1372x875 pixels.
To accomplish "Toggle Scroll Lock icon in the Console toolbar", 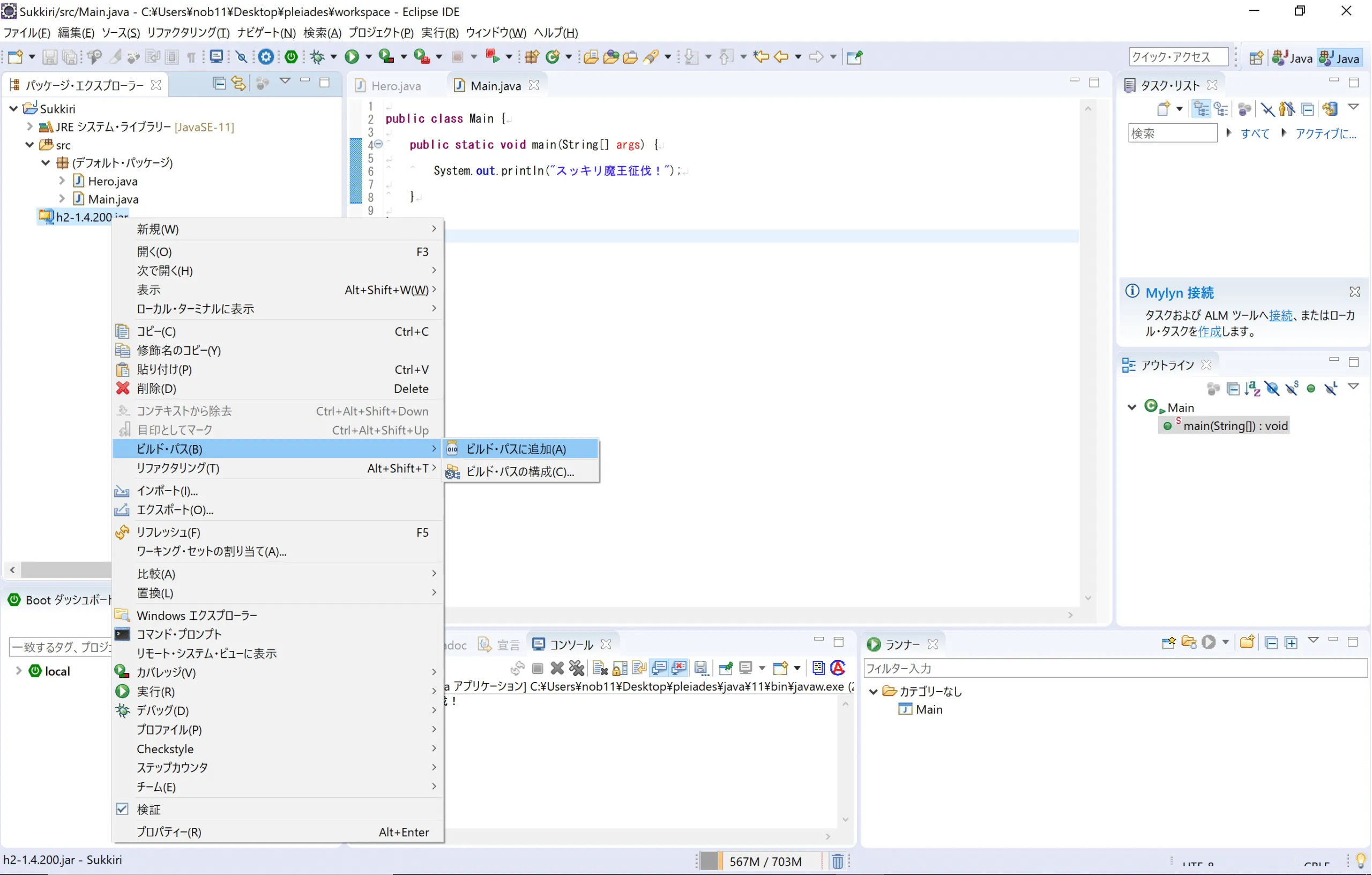I will [621, 668].
